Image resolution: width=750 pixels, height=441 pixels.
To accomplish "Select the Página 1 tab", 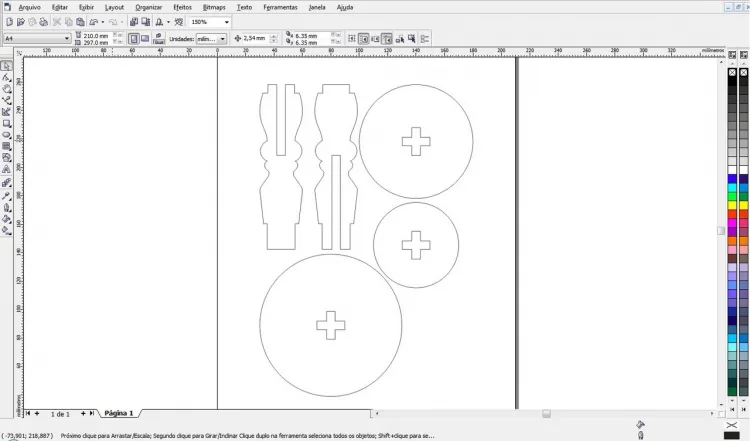I will tap(119, 413).
